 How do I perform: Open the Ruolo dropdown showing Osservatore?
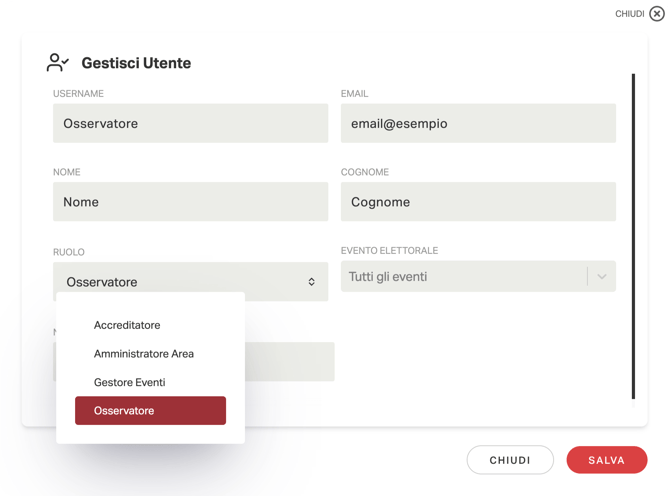(x=180, y=282)
